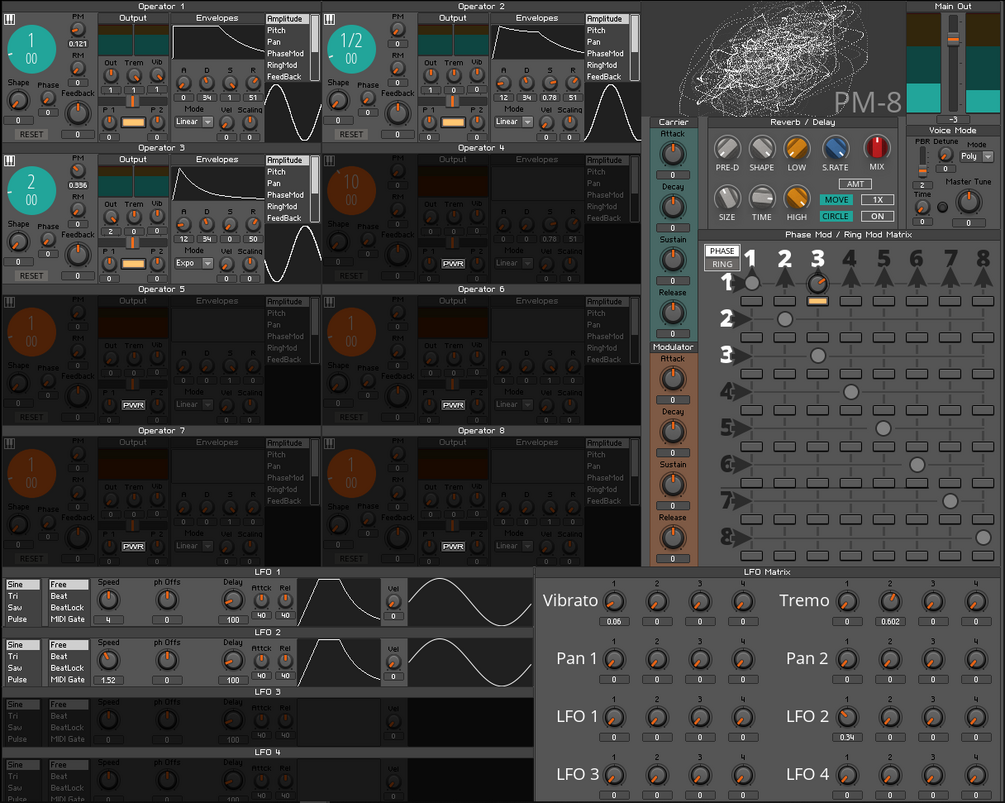
Task: Click LFO 1 Speed knob
Action: click(108, 600)
